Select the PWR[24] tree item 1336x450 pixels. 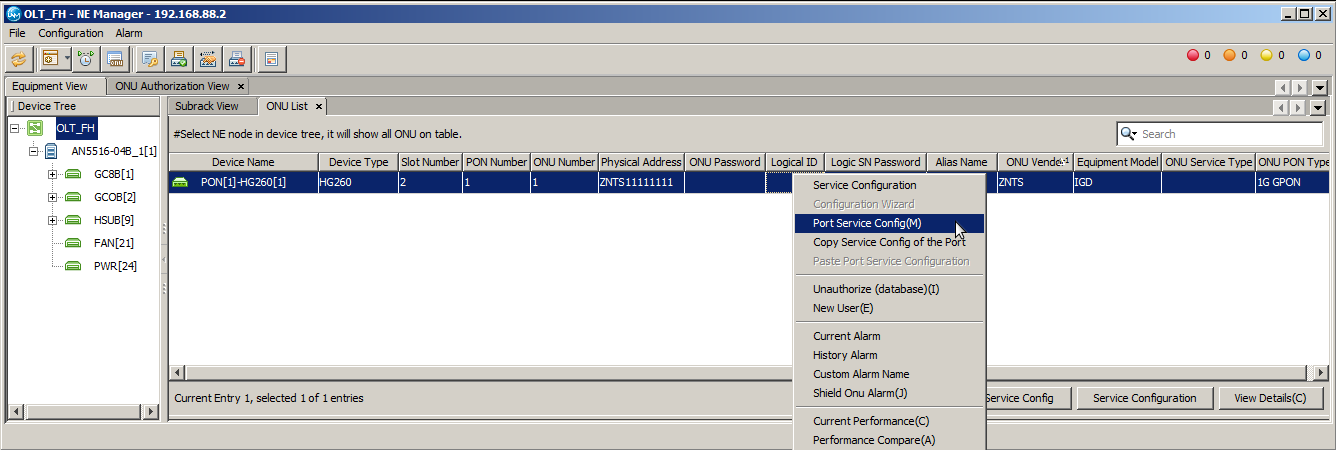pos(115,266)
